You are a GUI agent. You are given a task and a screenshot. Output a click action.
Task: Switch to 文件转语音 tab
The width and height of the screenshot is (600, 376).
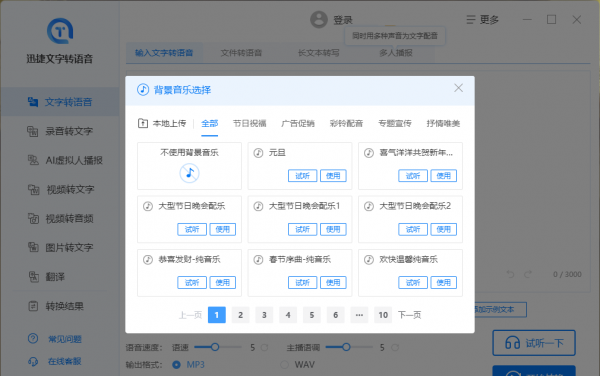click(x=241, y=53)
